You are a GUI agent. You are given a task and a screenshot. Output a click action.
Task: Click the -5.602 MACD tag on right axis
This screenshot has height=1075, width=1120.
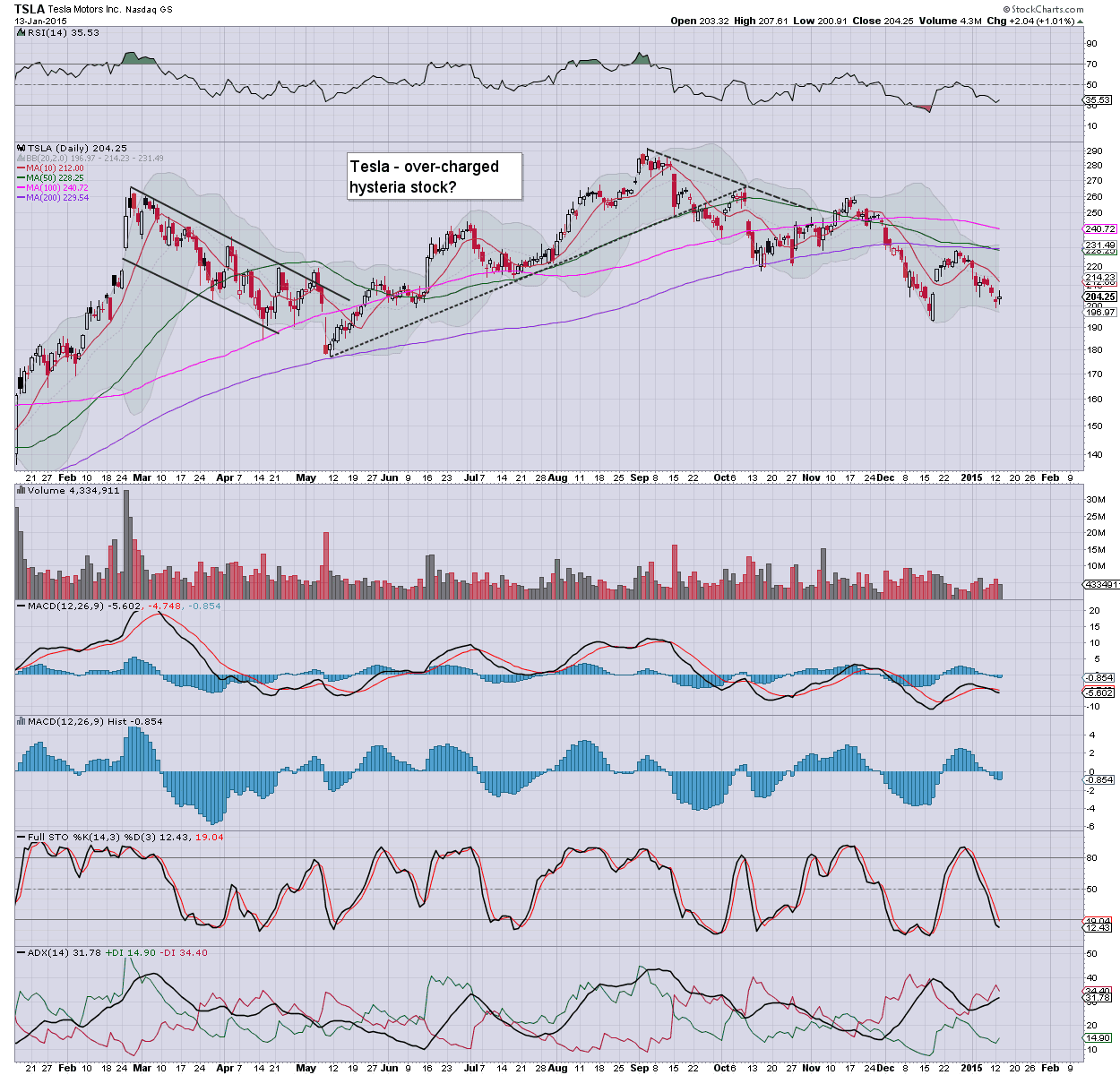point(1099,692)
